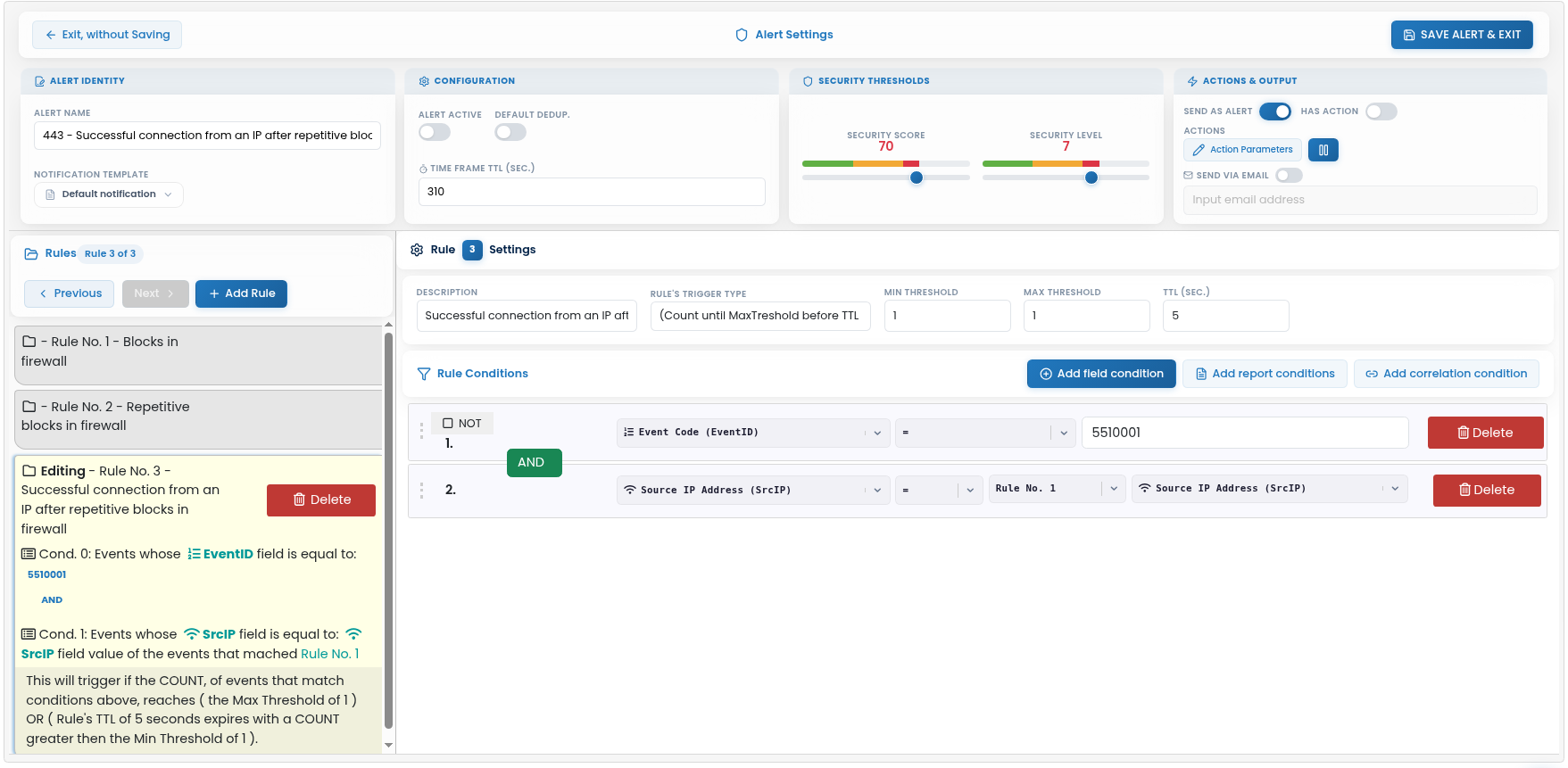Toggle the Alert Active switch
The image size is (1568, 768).
[x=435, y=132]
